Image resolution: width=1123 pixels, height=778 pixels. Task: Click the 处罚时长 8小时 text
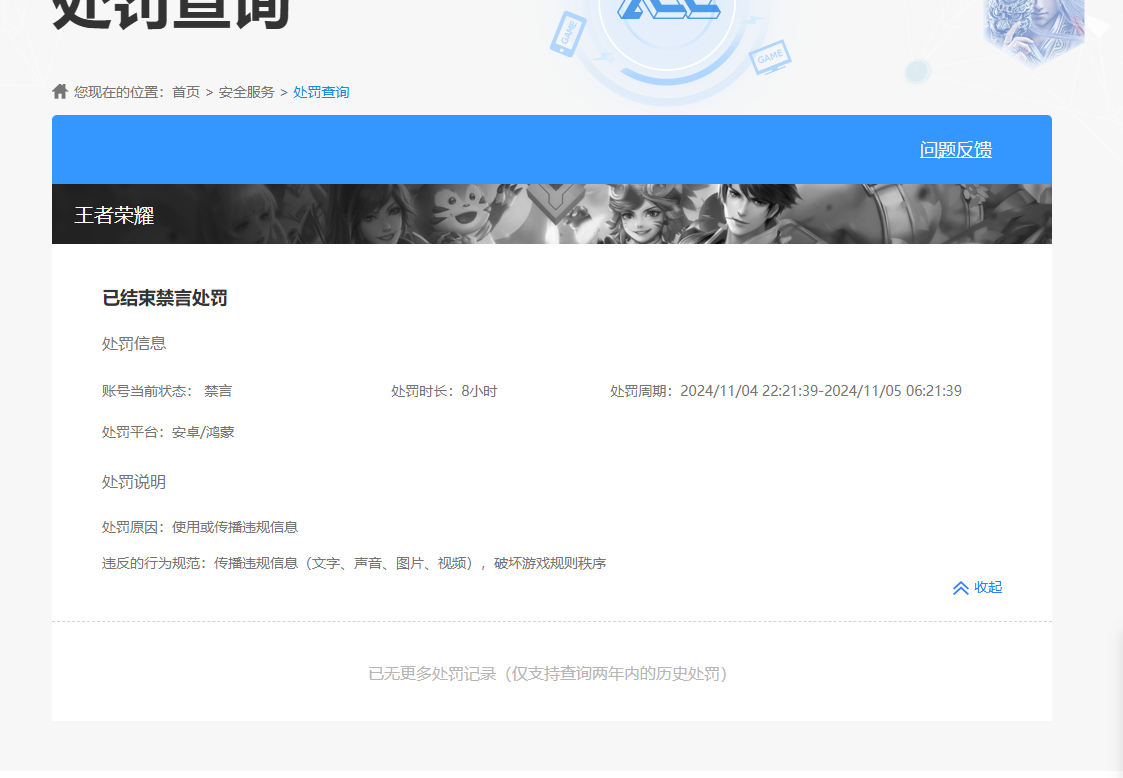pyautogui.click(x=444, y=391)
